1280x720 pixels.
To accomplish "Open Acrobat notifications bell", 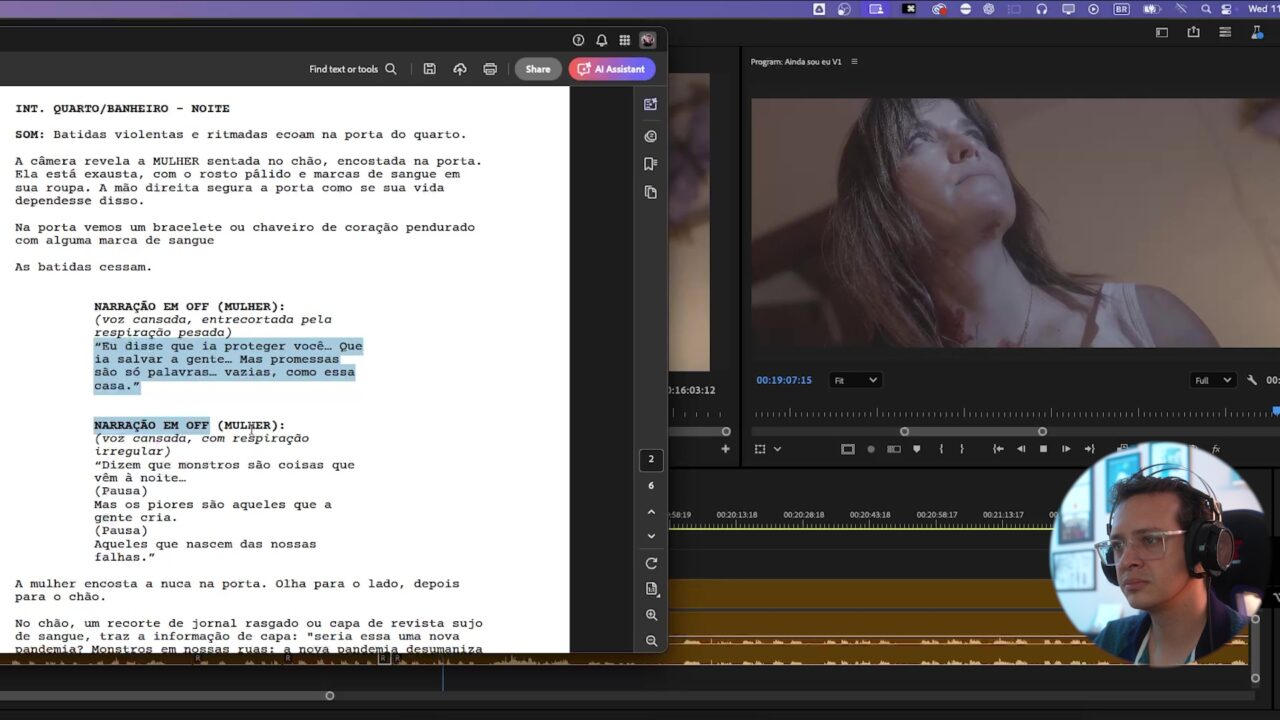I will coord(601,40).
